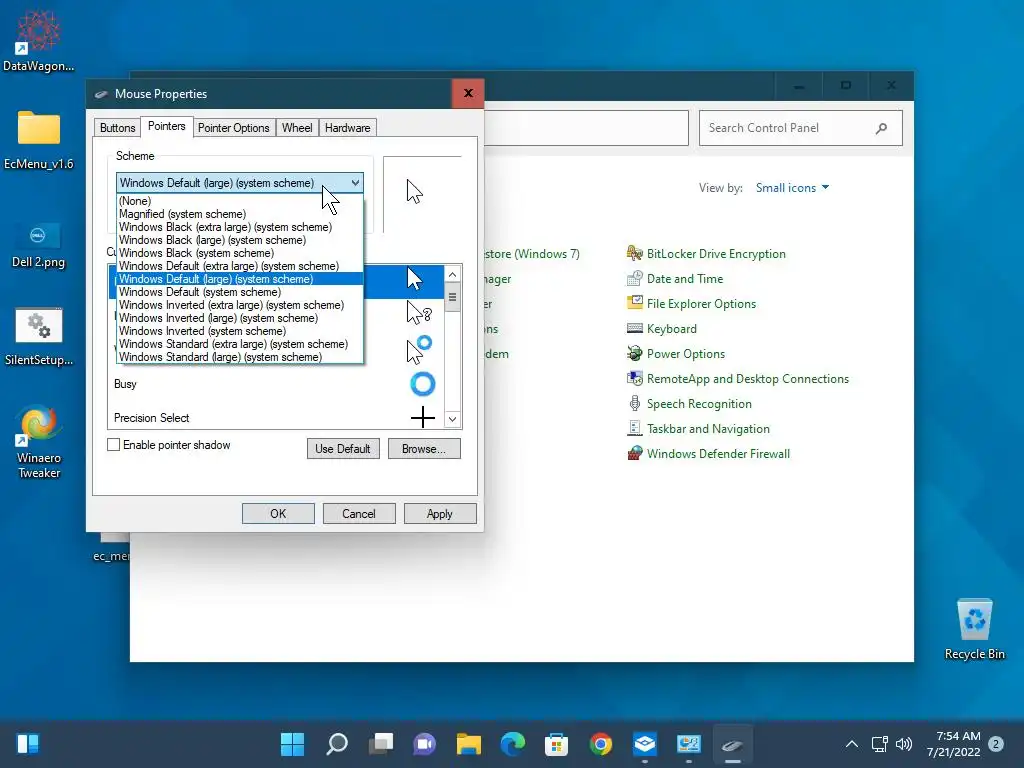Viewport: 1024px width, 768px height.
Task: Open the network icon in system tray
Action: coord(880,744)
